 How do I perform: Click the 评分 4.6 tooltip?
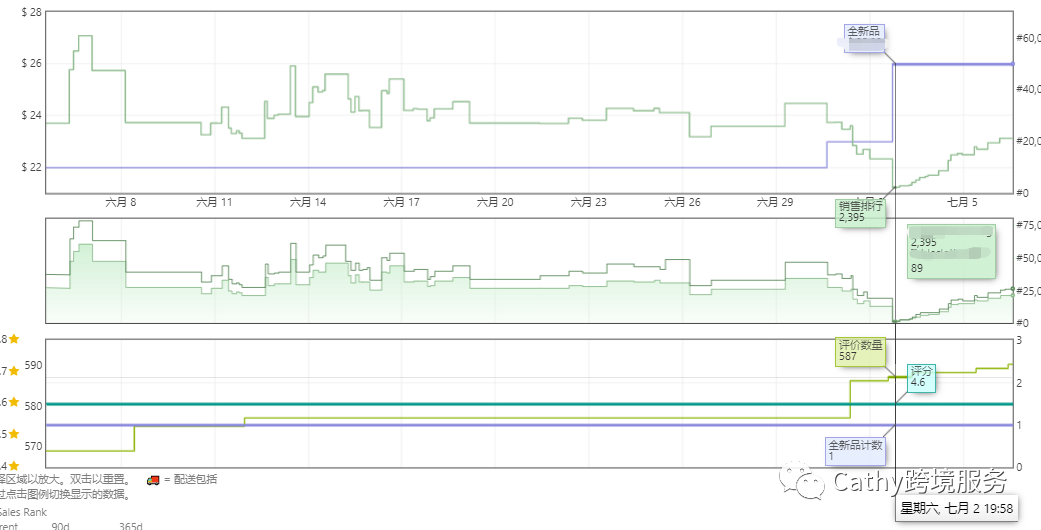pyautogui.click(x=921, y=377)
